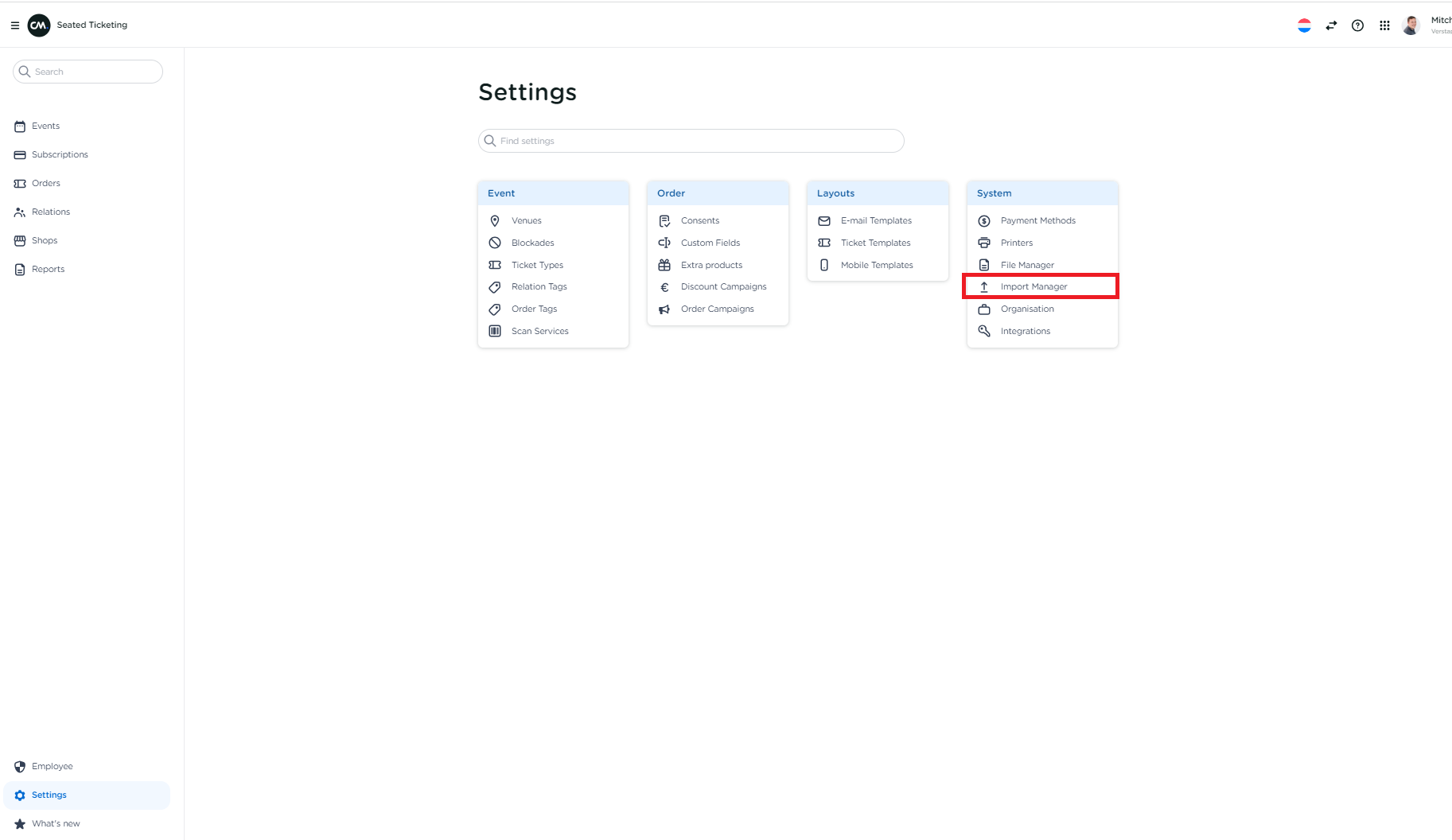Open the app grid launcher
The image size is (1452, 840).
click(x=1384, y=25)
